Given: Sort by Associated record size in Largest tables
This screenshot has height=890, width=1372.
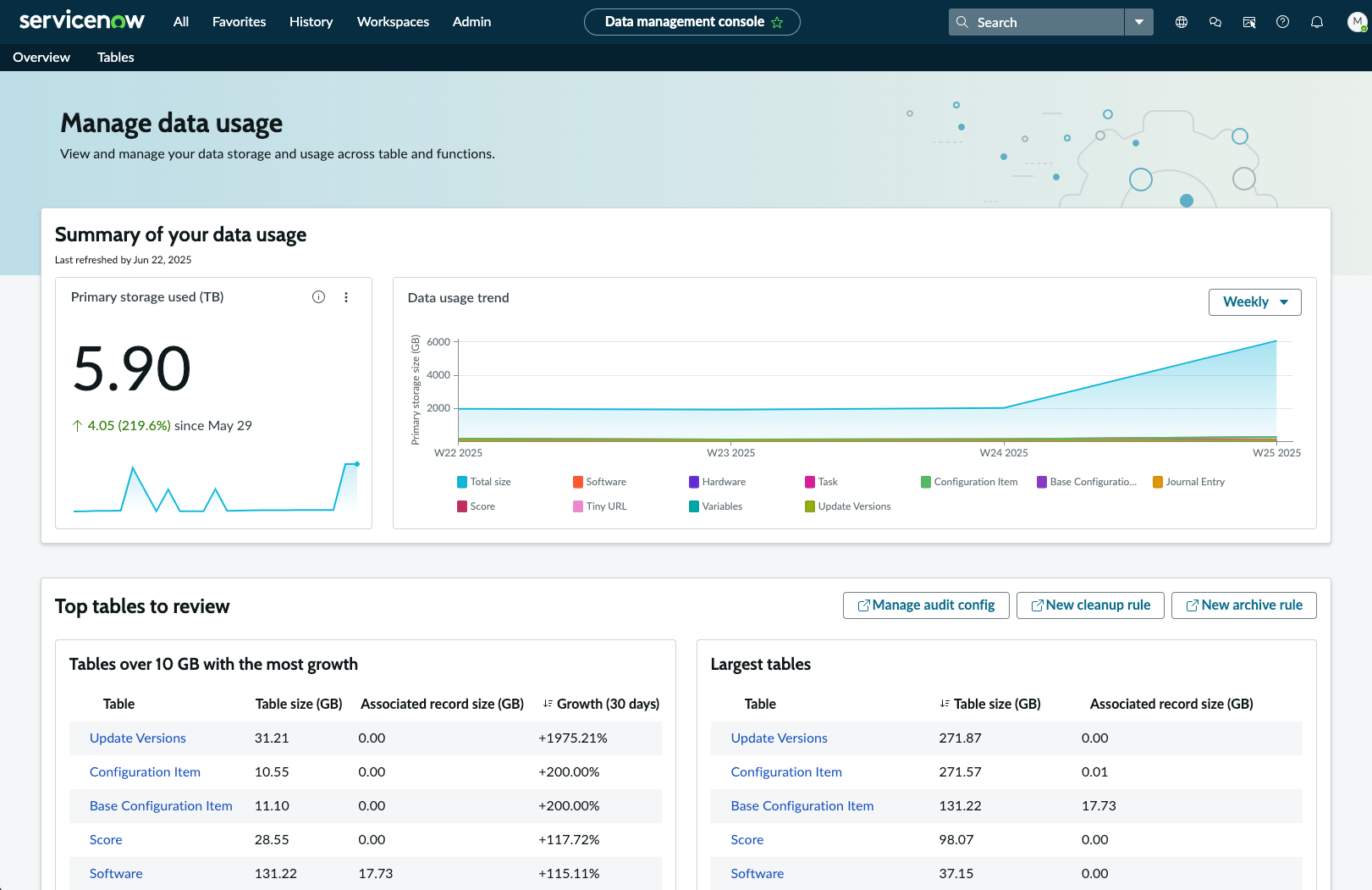Looking at the screenshot, I should [x=1171, y=704].
